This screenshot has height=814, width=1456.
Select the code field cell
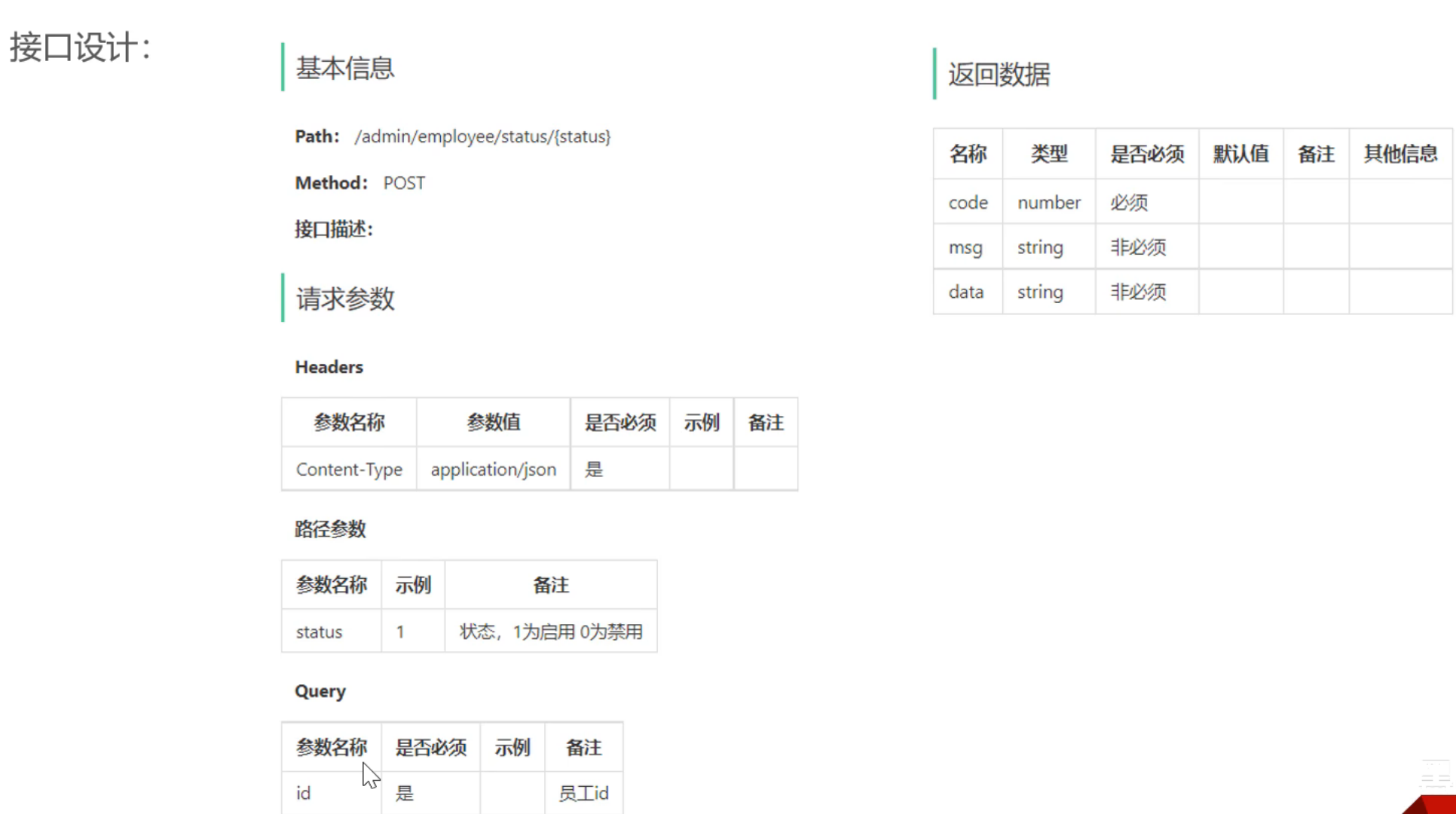[968, 202]
